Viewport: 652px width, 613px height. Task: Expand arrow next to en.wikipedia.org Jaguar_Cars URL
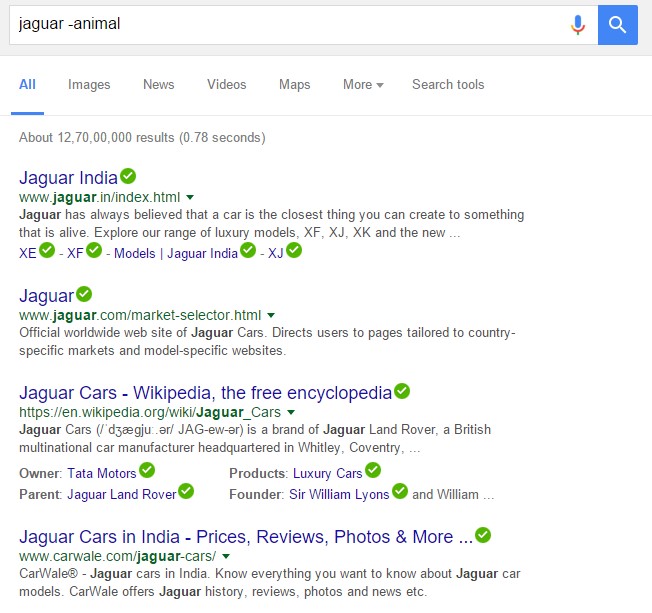[291, 412]
